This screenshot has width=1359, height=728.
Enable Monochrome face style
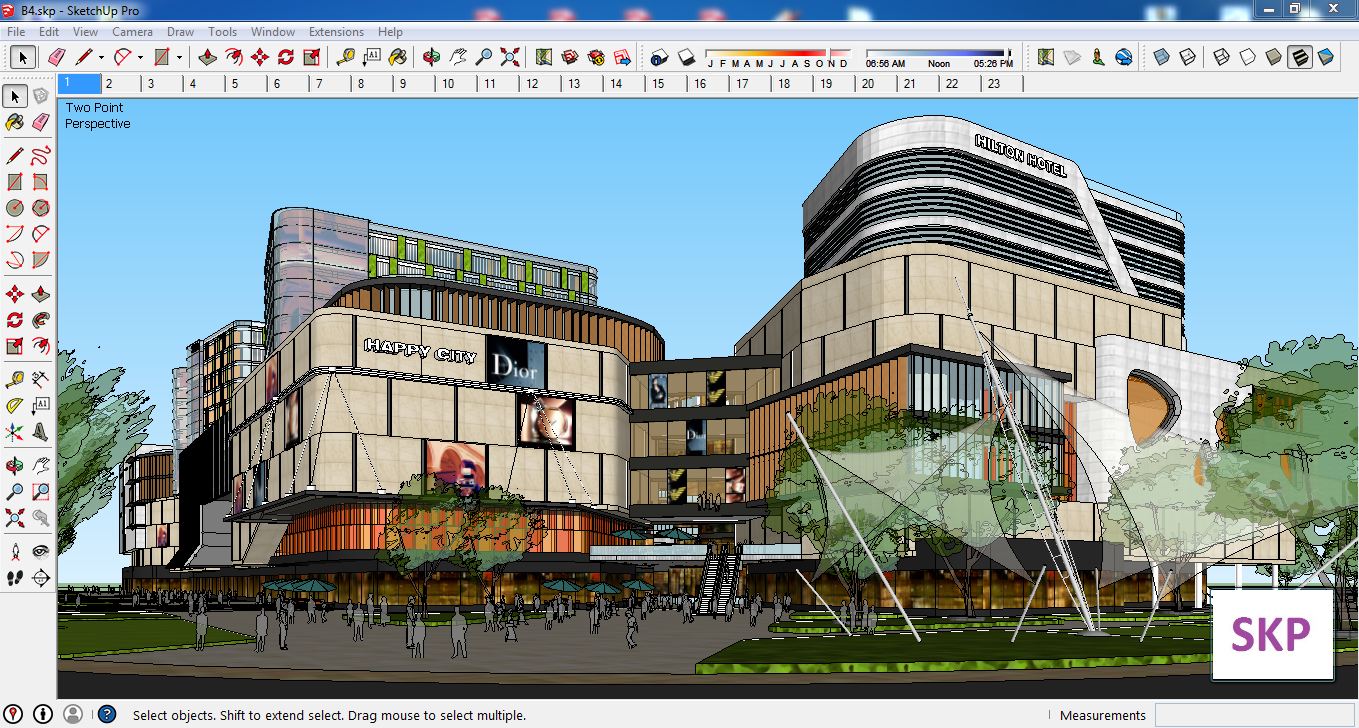point(1326,57)
